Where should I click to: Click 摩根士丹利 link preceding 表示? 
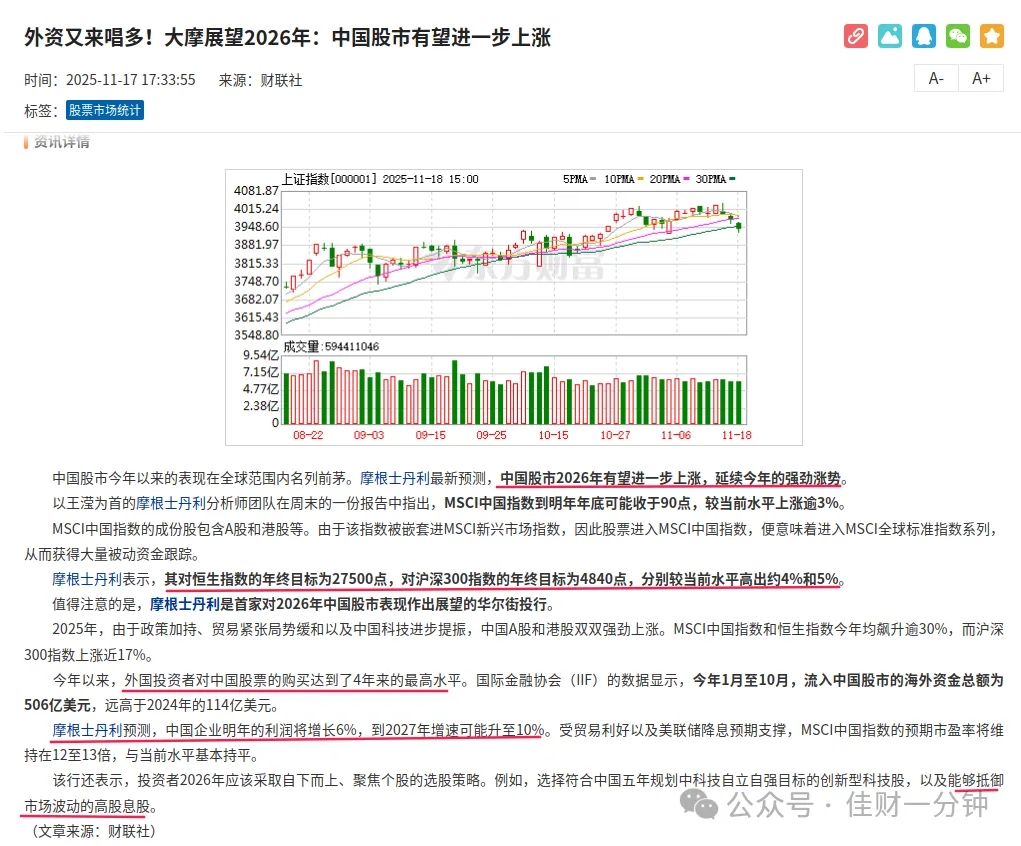click(x=87, y=579)
